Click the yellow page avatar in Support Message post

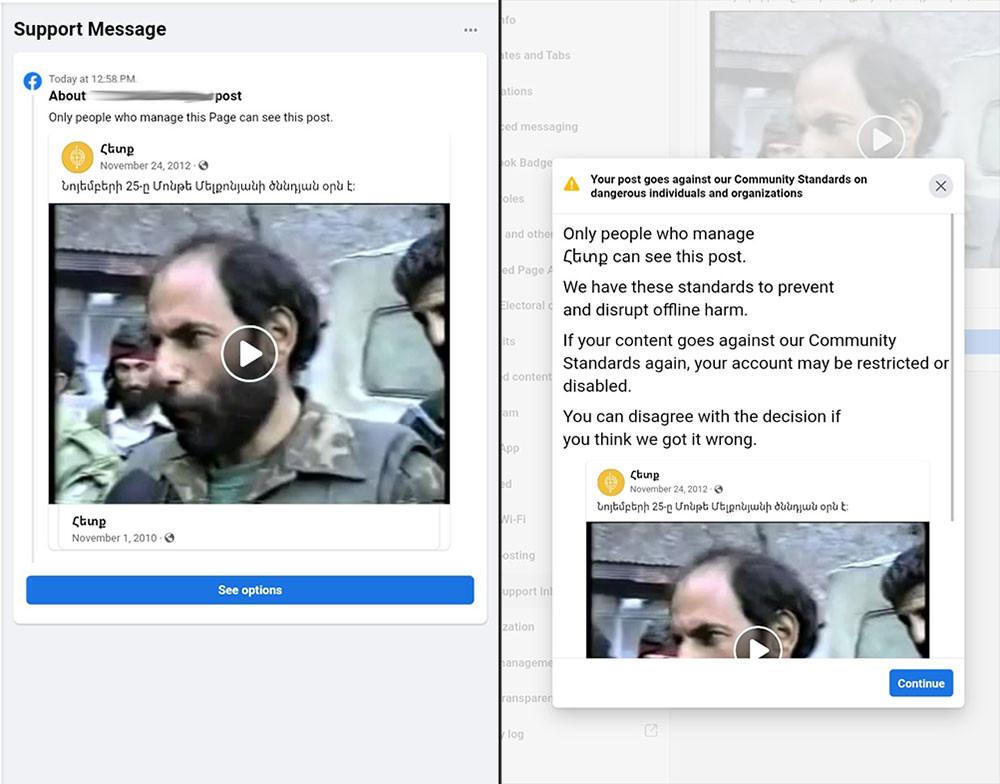pos(77,157)
